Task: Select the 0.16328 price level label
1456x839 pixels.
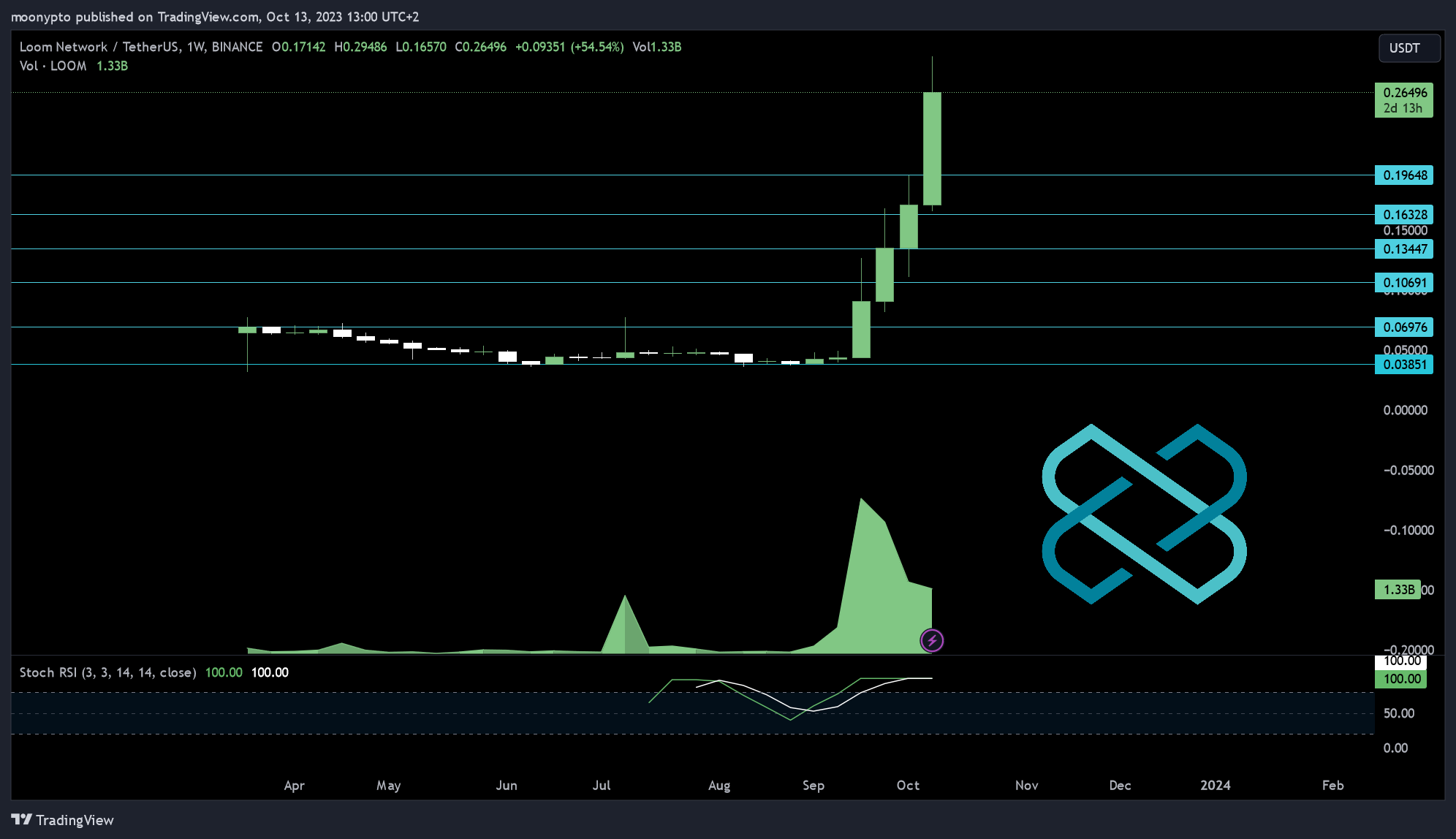Action: click(x=1404, y=215)
